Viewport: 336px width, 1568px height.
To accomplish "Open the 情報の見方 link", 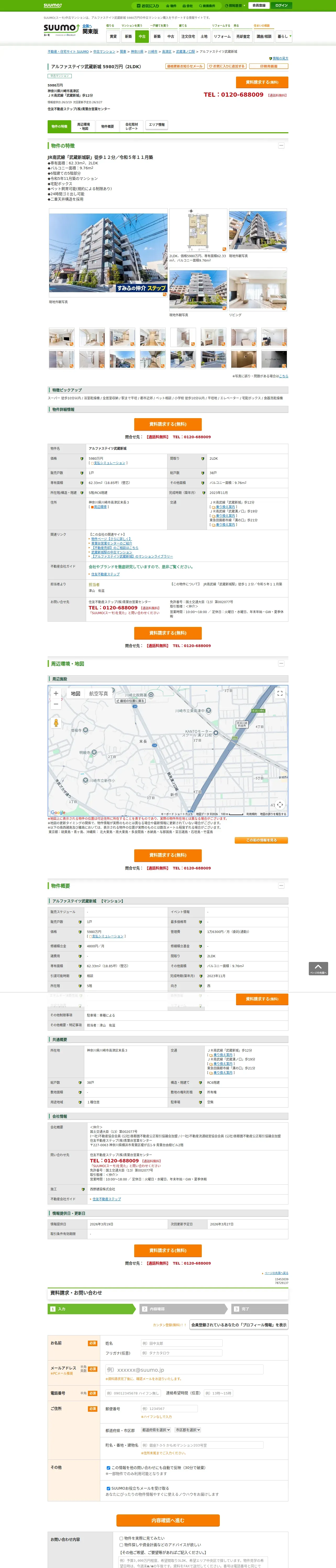I will pyautogui.click(x=281, y=59).
